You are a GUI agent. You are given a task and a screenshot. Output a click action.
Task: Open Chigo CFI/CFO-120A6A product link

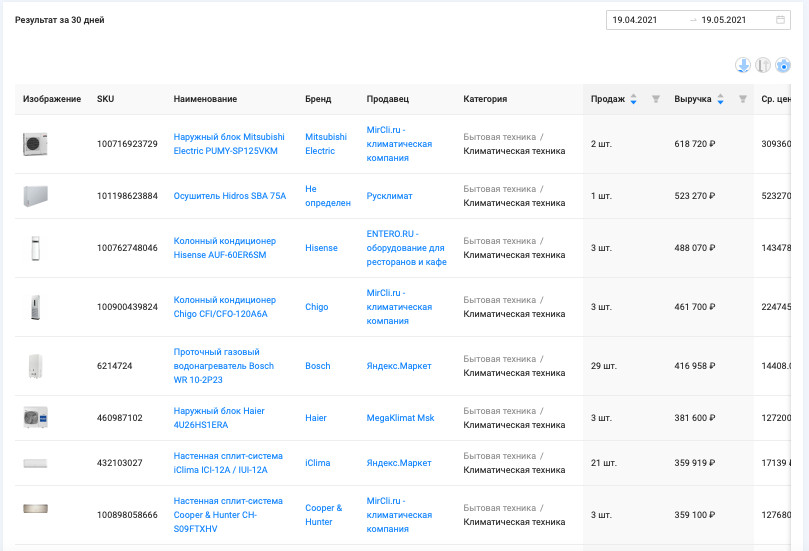click(224, 307)
